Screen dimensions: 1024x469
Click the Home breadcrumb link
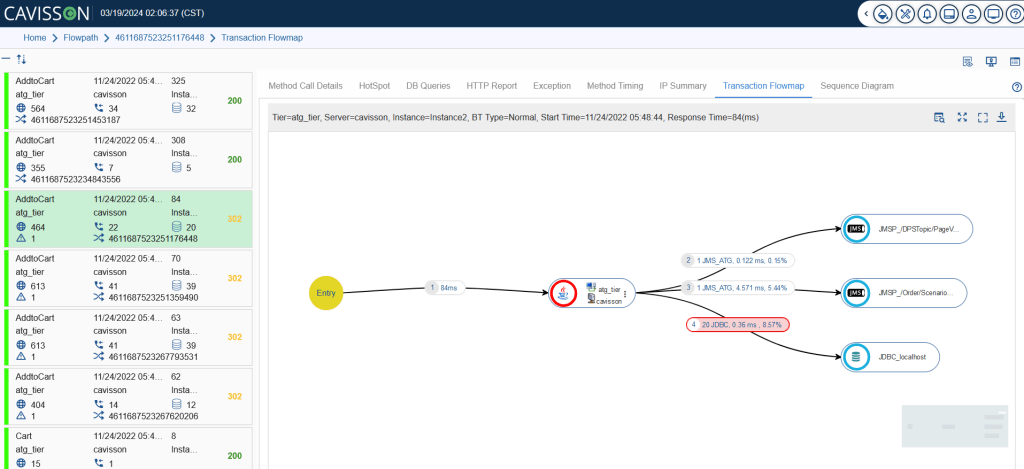point(35,38)
